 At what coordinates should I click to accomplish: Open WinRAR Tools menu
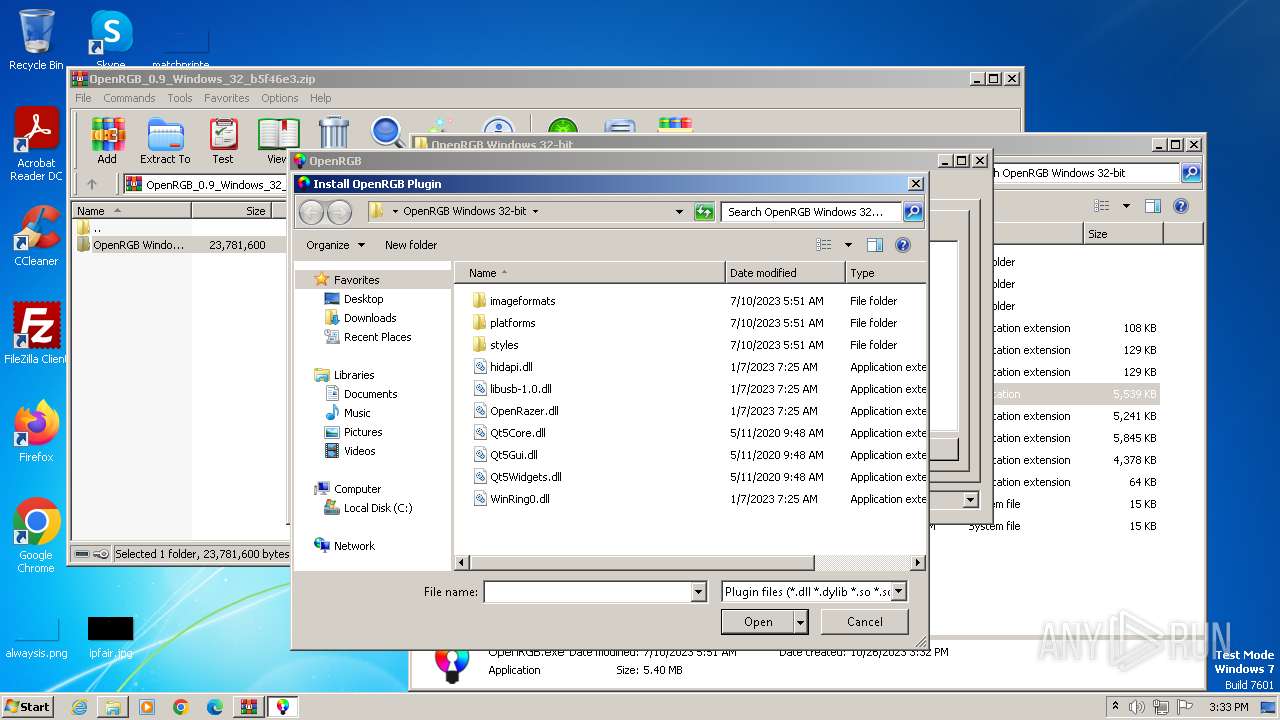[x=180, y=98]
